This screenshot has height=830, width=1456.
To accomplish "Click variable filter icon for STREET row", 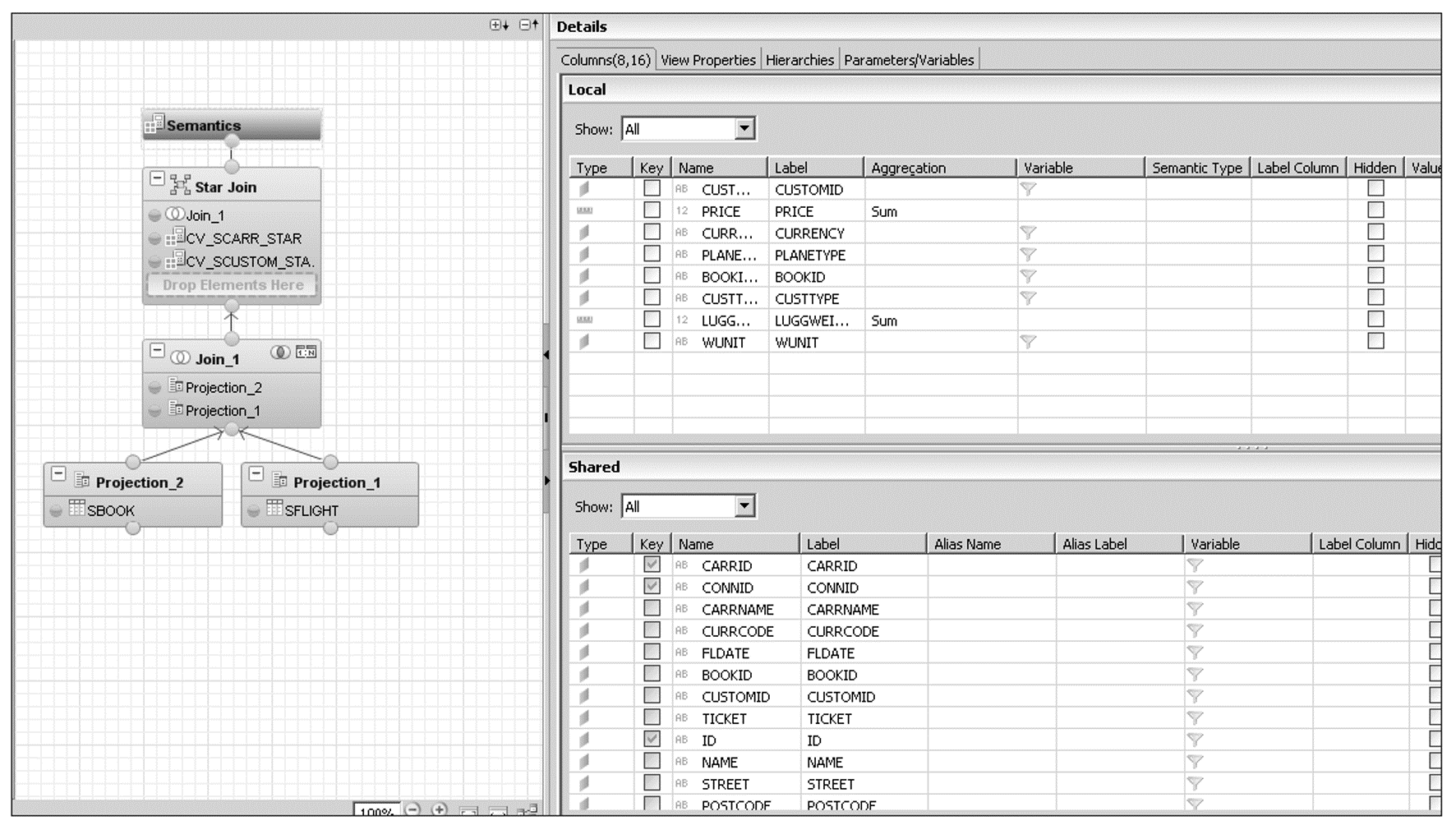I will [x=1195, y=784].
